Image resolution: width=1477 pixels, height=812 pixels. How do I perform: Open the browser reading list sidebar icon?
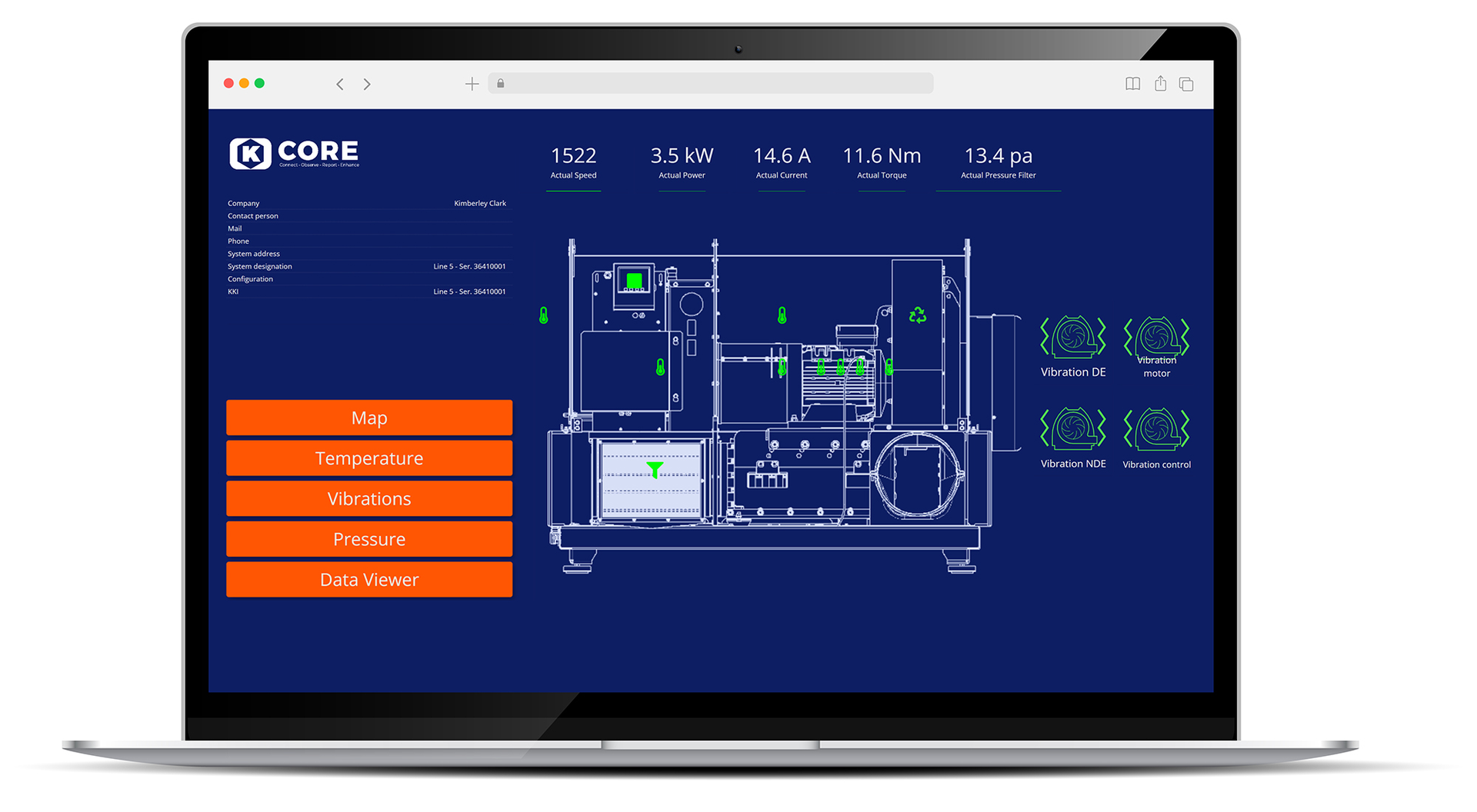pyautogui.click(x=1132, y=83)
